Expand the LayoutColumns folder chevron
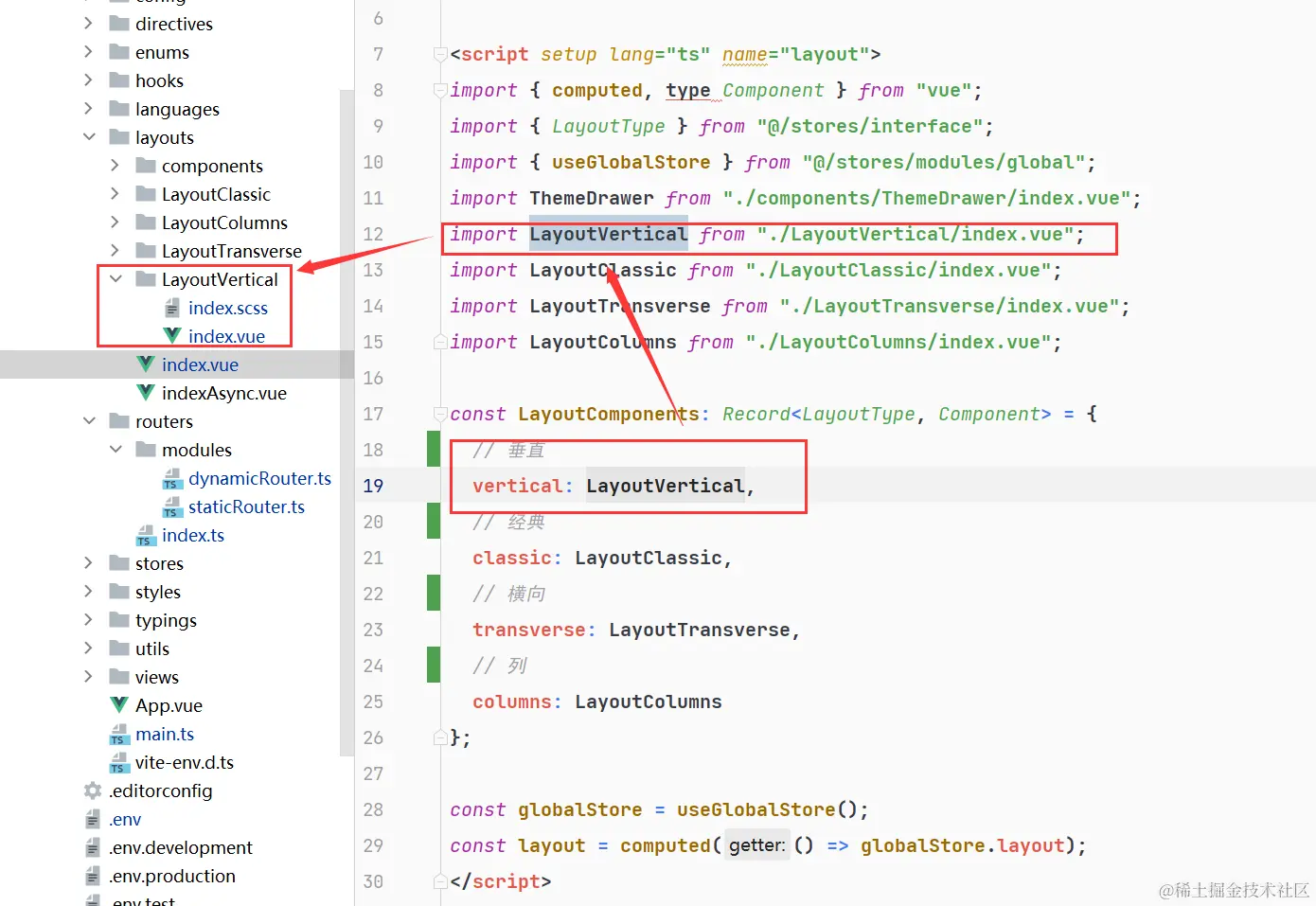The width and height of the screenshot is (1316, 906). [115, 222]
